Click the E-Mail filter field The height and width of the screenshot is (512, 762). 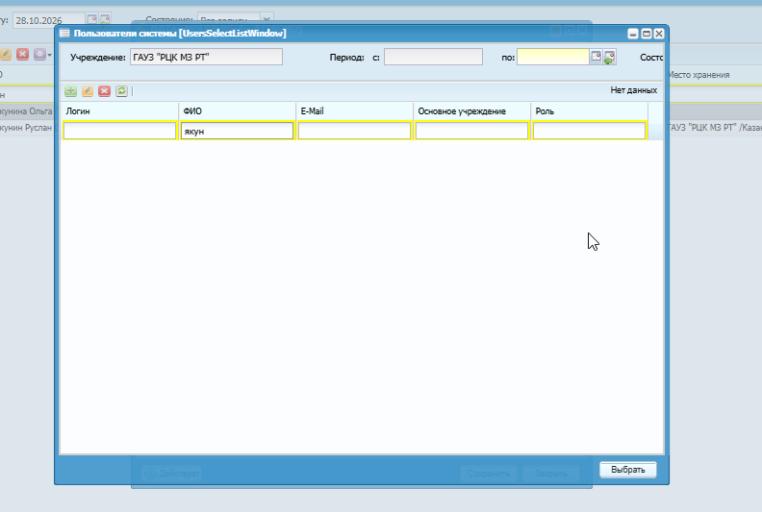pyautogui.click(x=354, y=131)
